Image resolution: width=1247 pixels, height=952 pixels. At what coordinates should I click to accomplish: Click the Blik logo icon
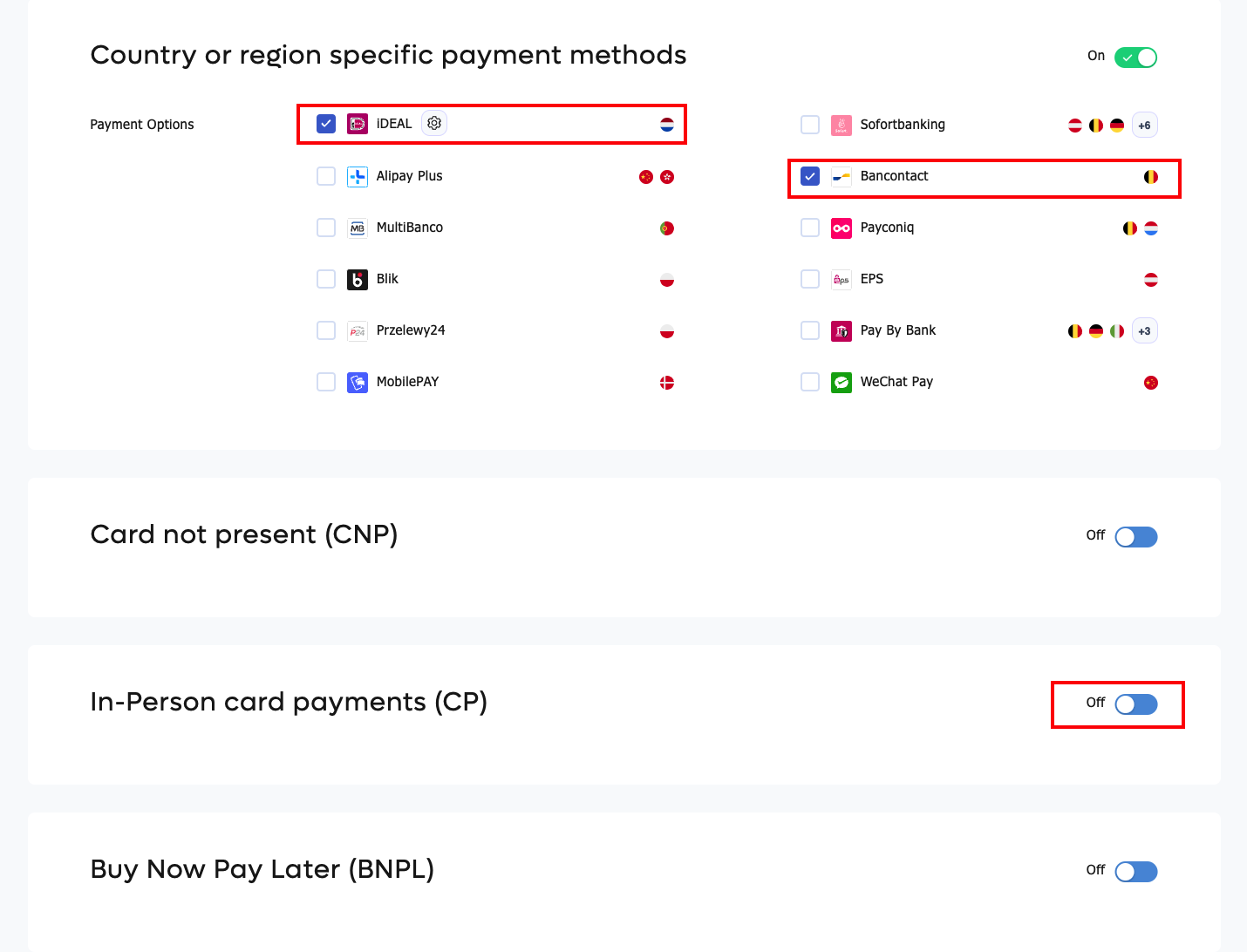358,280
